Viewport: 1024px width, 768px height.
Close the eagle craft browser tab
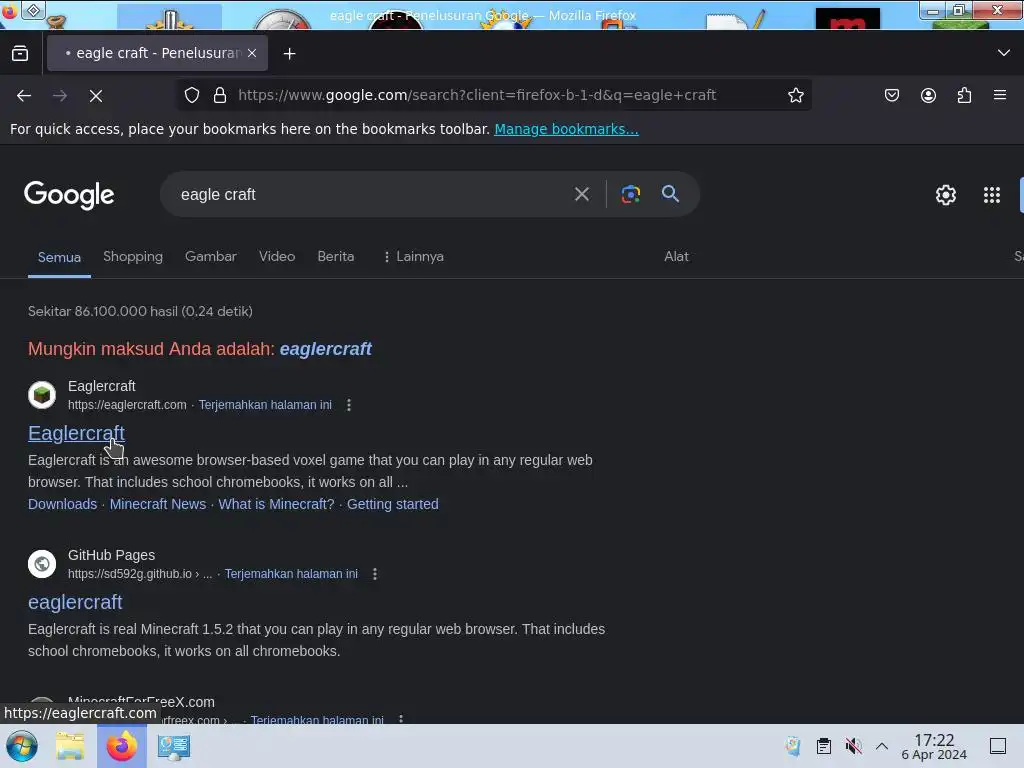(x=252, y=54)
